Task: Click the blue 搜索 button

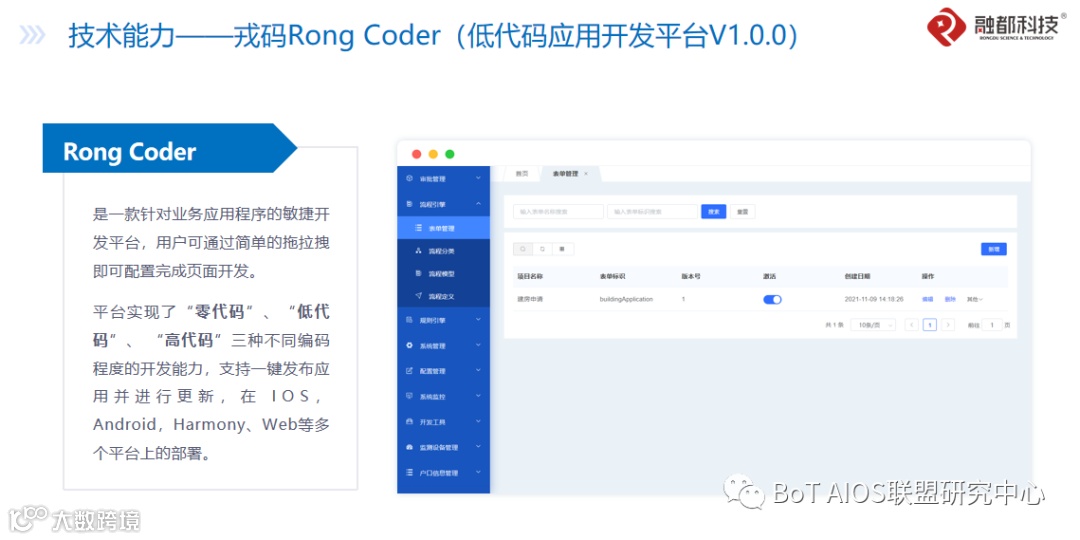Action: coord(714,212)
